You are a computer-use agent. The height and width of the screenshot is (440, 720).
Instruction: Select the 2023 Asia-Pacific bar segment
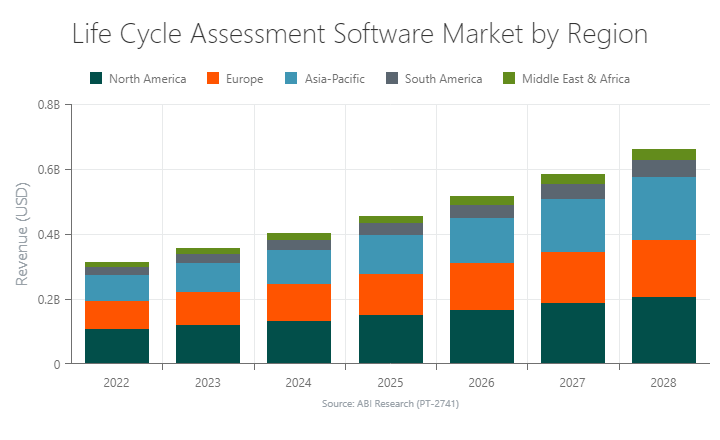[208, 277]
